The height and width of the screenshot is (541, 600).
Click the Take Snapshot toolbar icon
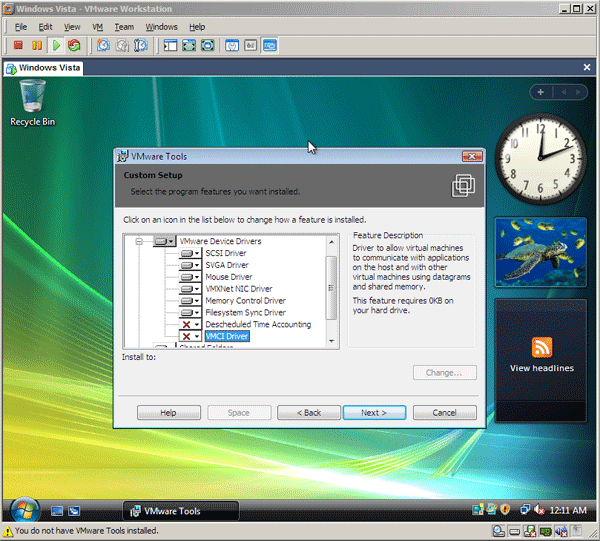pyautogui.click(x=103, y=46)
